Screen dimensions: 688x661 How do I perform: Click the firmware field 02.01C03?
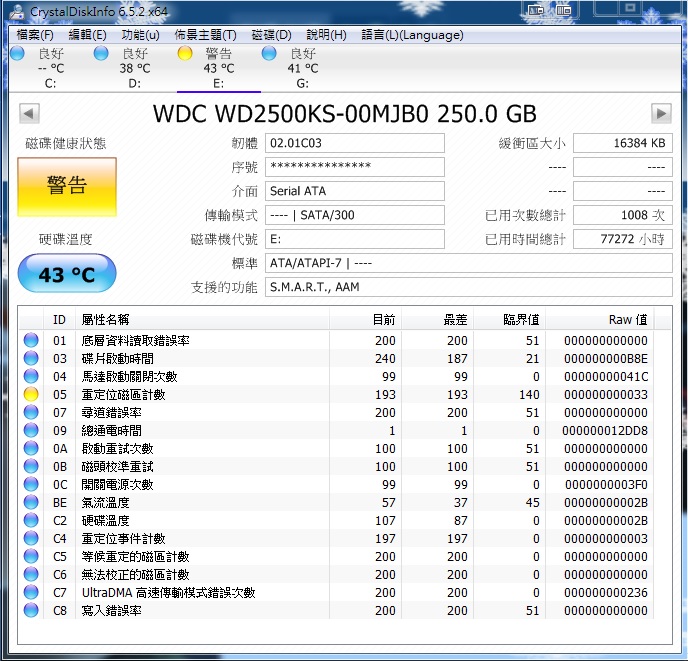(x=355, y=143)
